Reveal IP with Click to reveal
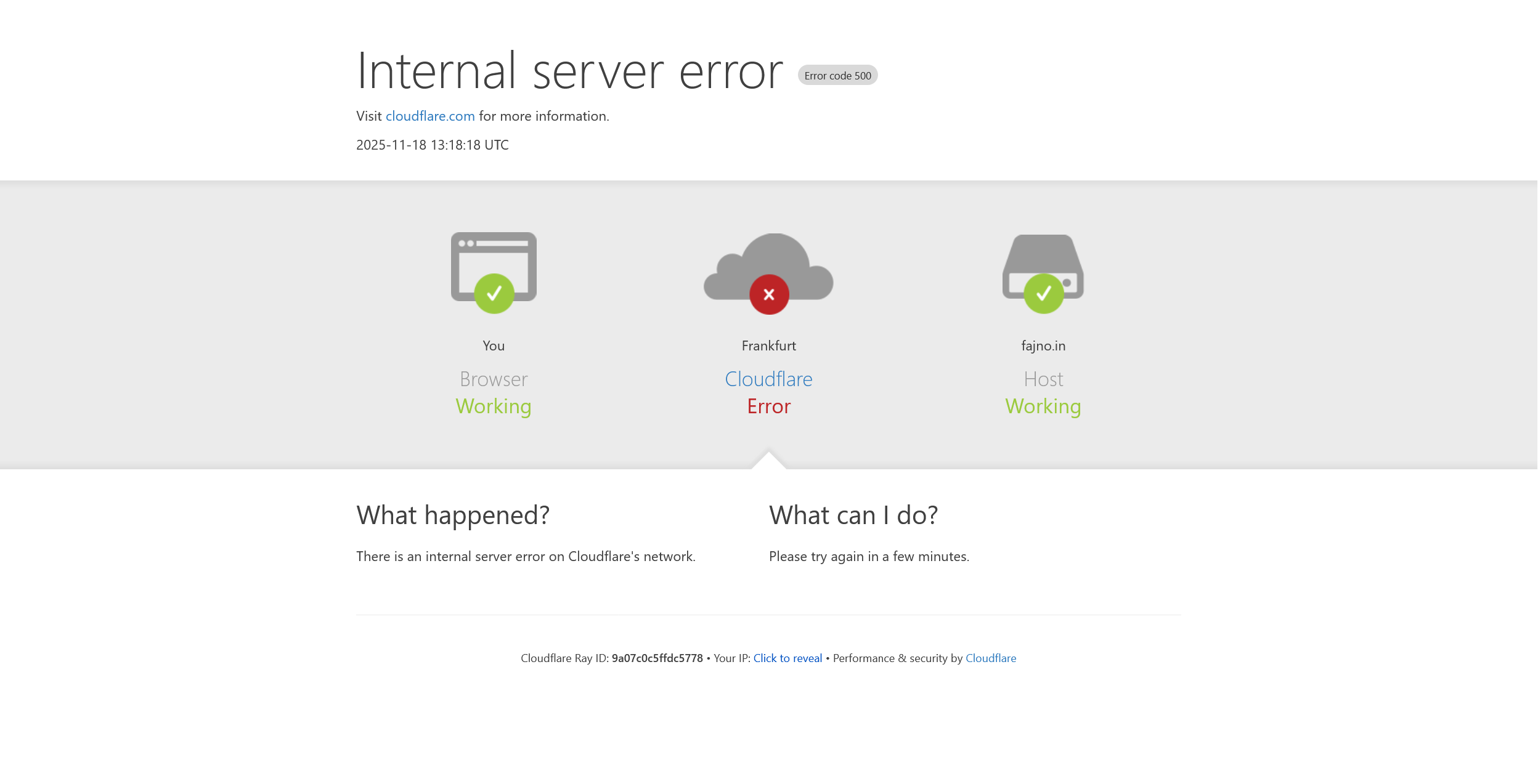 pos(787,658)
